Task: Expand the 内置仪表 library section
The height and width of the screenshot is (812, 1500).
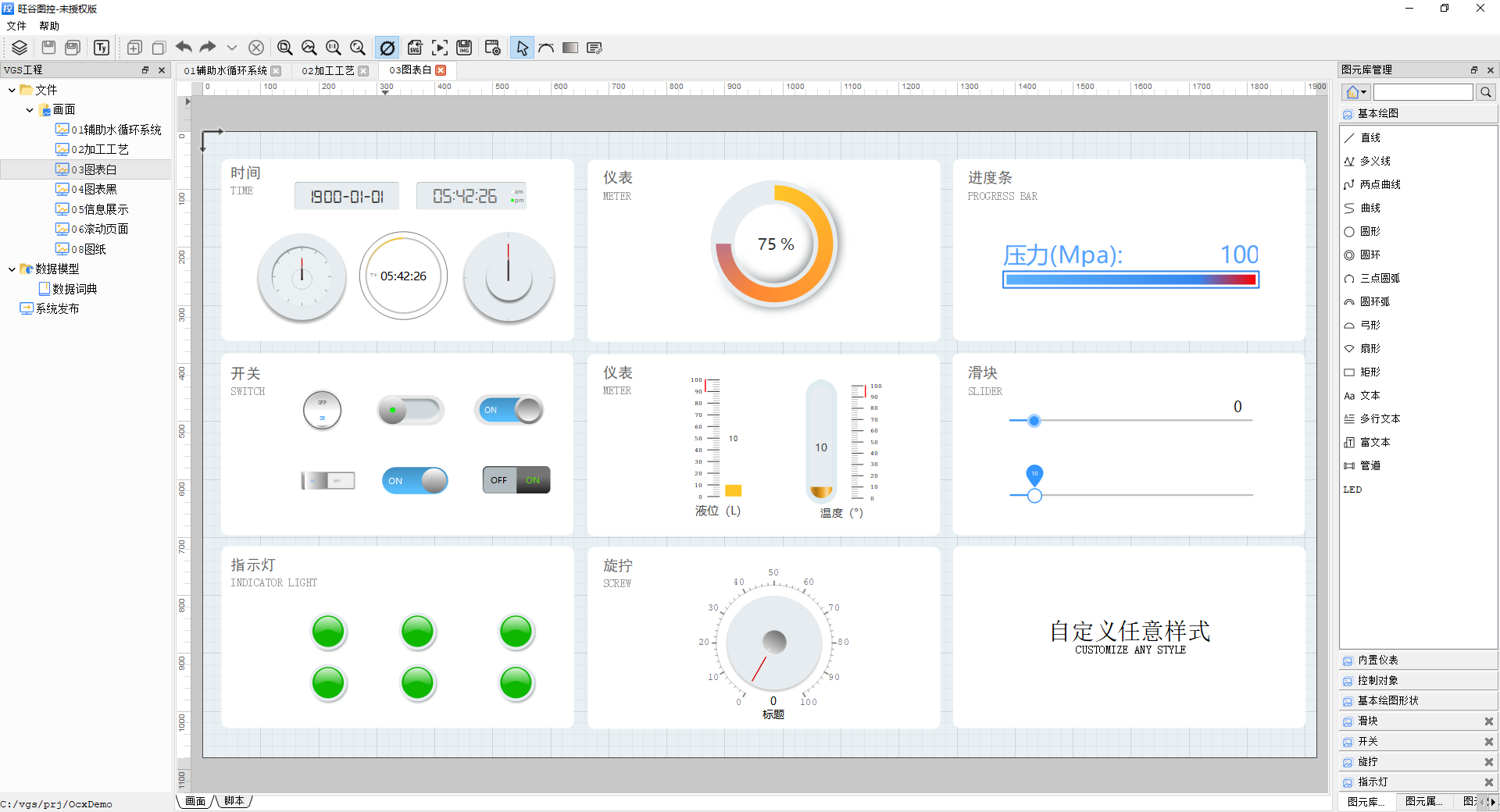Action: (x=1378, y=661)
